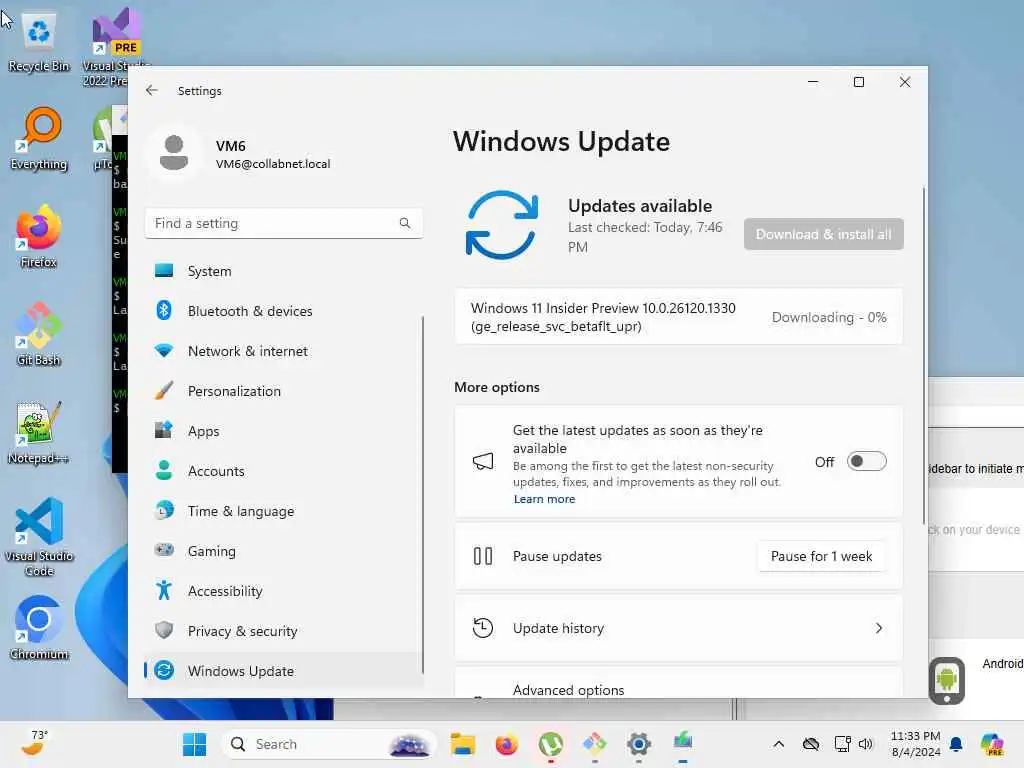The image size is (1024, 768).
Task: Open File Explorer from the taskbar
Action: pyautogui.click(x=462, y=744)
